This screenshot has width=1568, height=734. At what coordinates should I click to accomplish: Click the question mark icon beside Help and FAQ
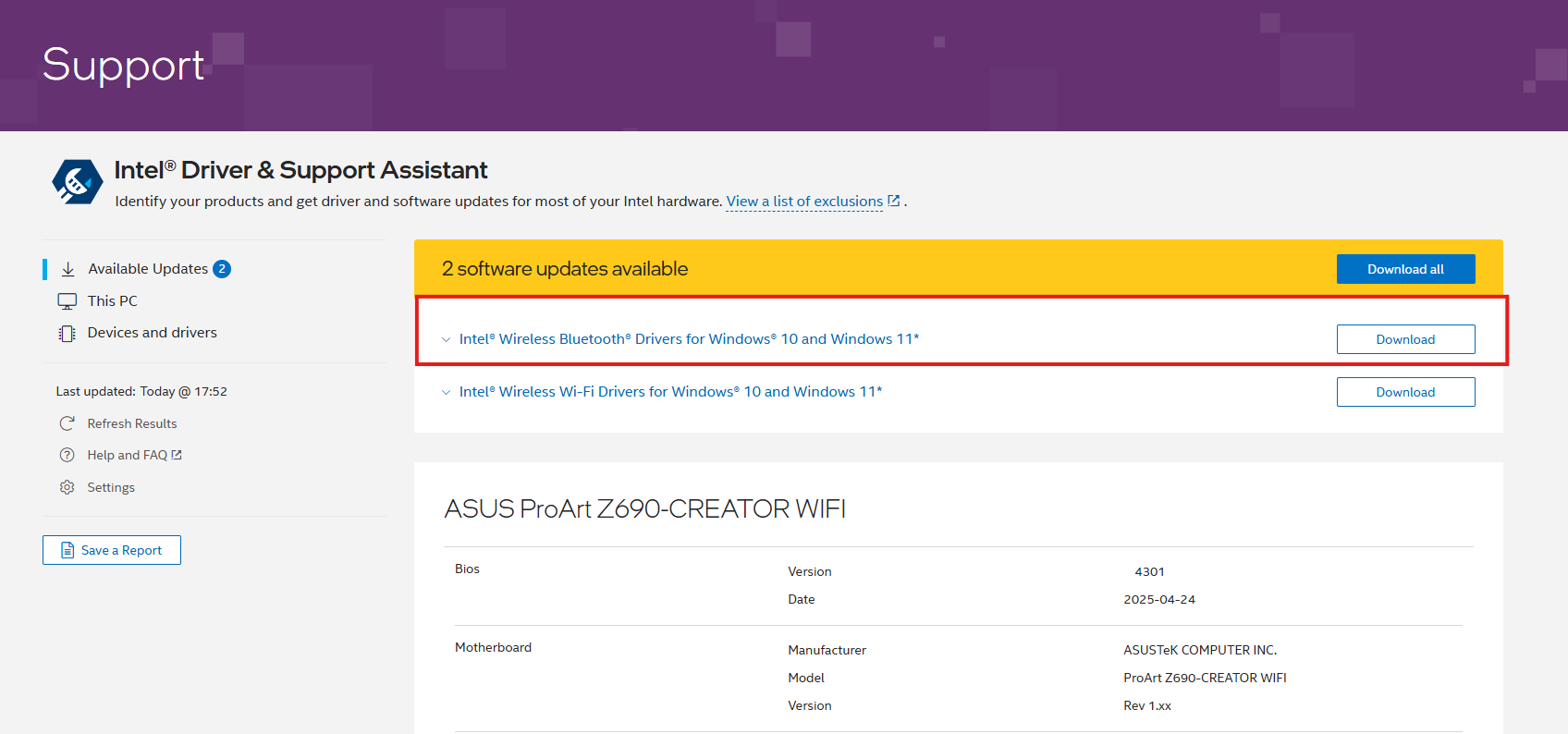tap(67, 455)
